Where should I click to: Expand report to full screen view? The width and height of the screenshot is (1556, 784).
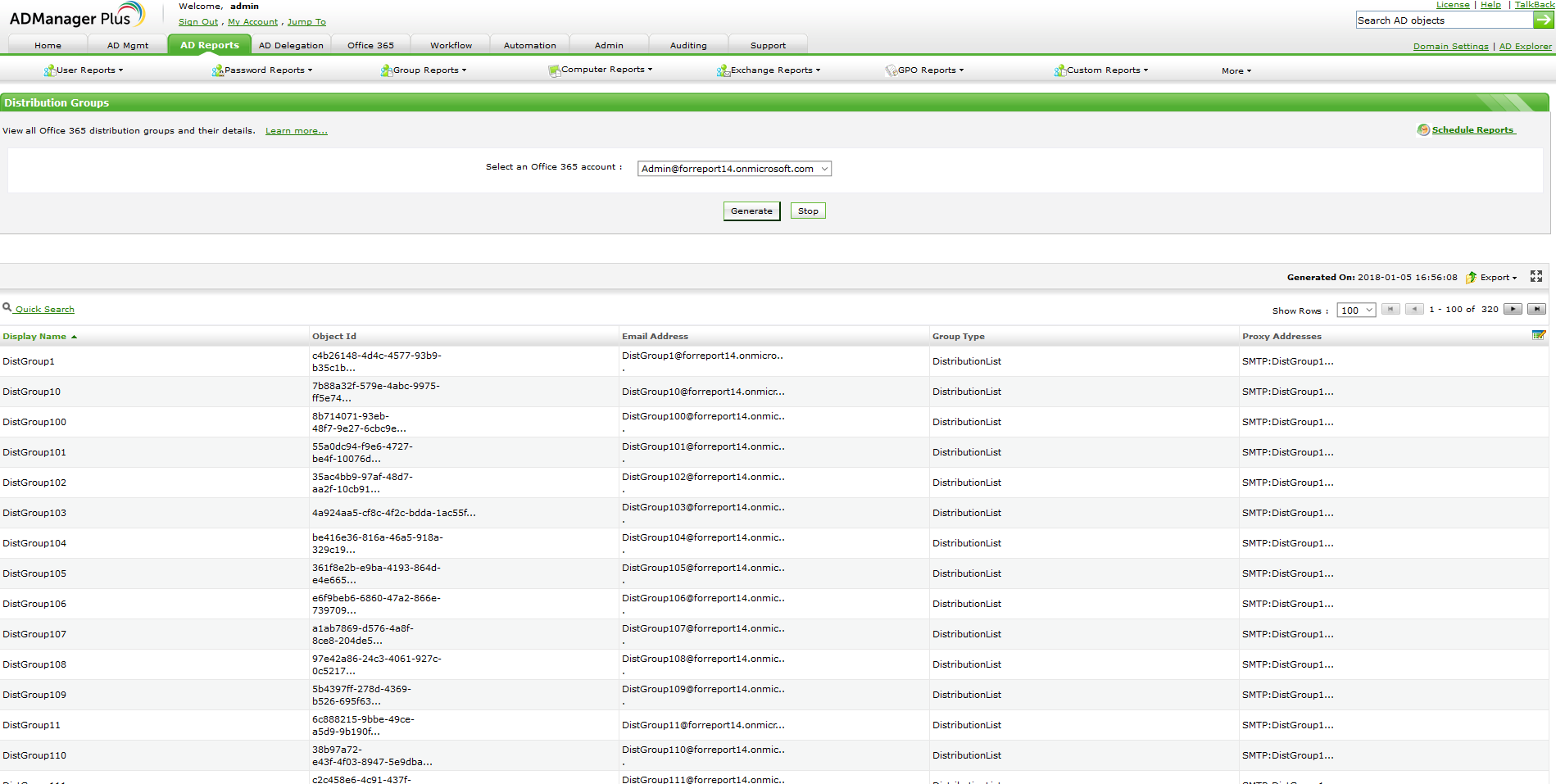pyautogui.click(x=1536, y=277)
